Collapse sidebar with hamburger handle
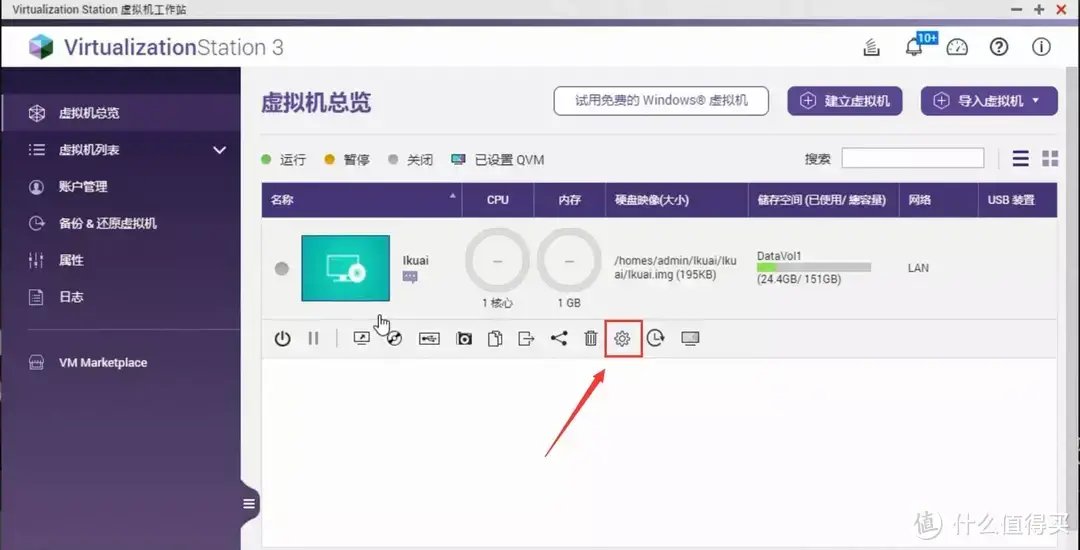 [249, 504]
